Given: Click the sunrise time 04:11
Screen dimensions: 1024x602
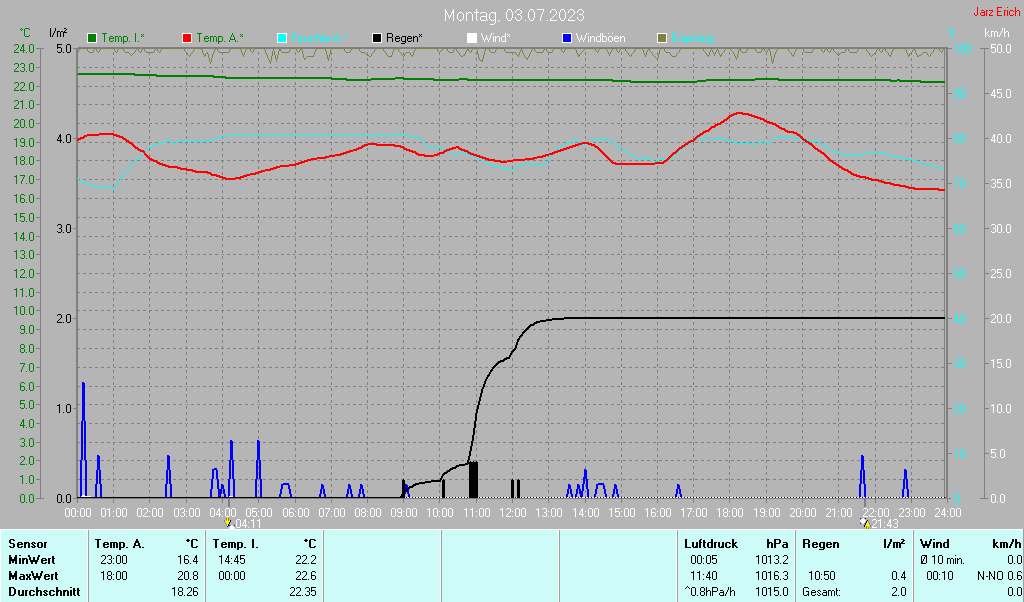Looking at the screenshot, I should [248, 524].
